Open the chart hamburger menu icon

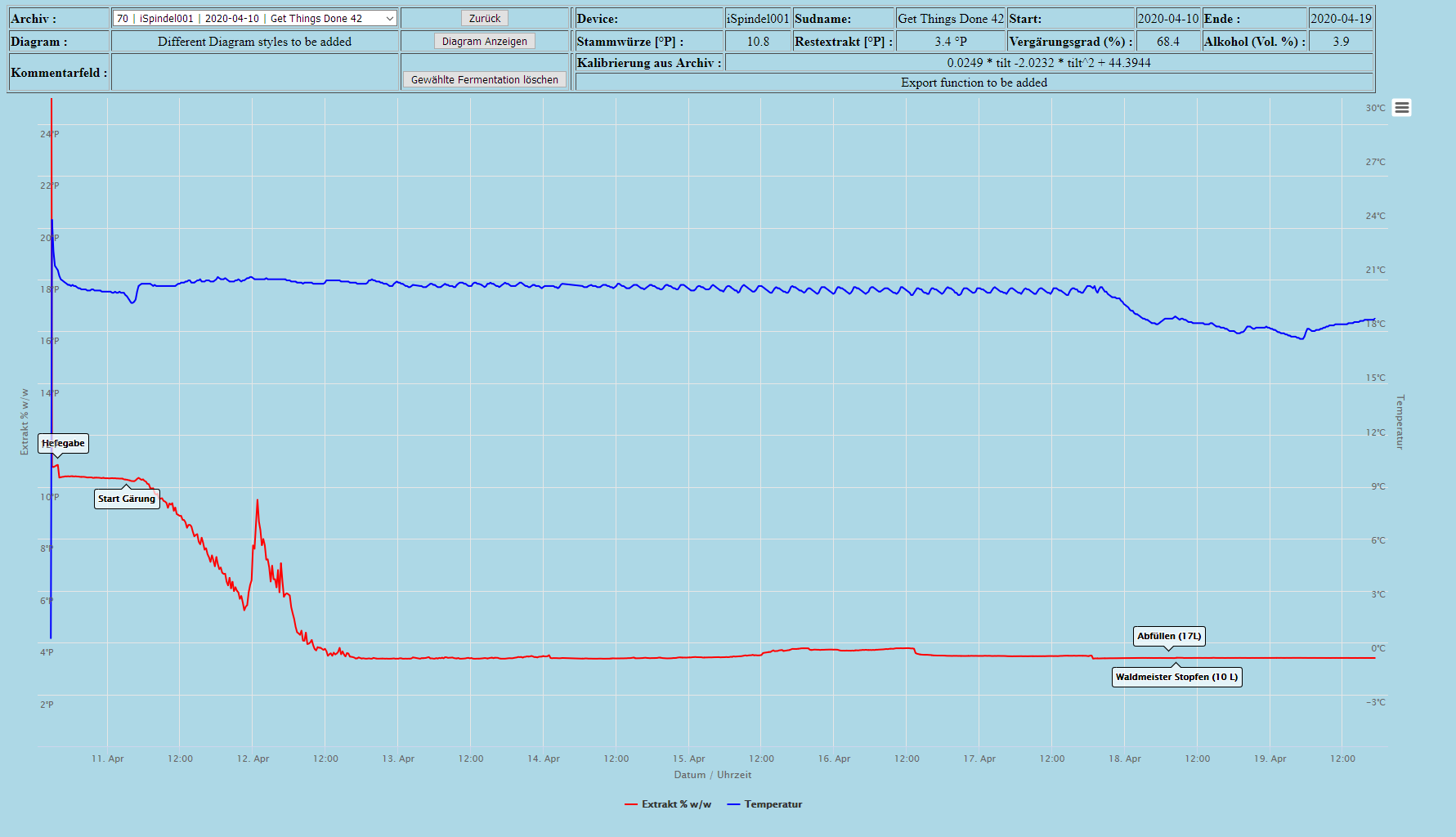click(1401, 108)
